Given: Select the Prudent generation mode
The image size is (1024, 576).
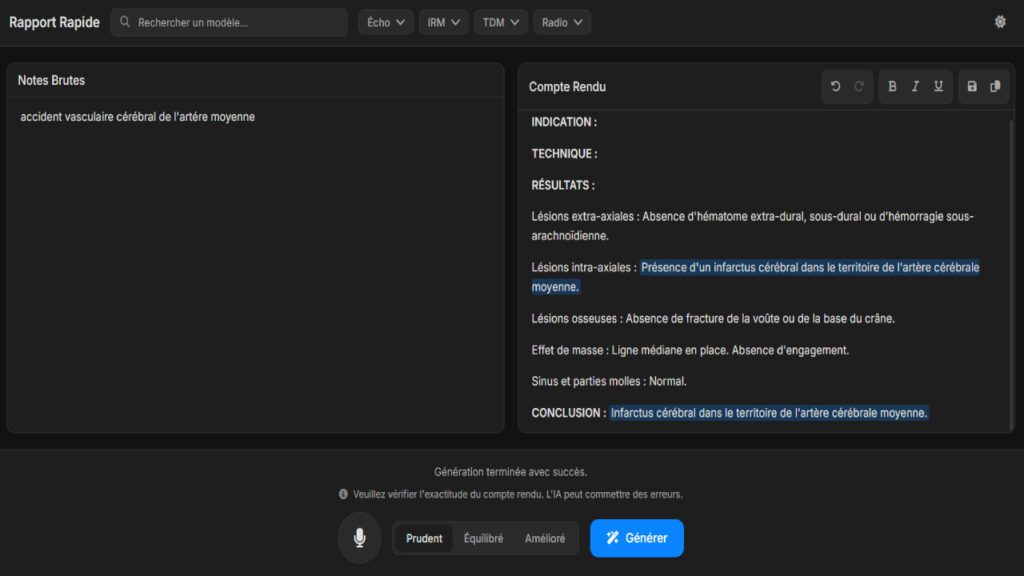Looking at the screenshot, I should point(424,538).
